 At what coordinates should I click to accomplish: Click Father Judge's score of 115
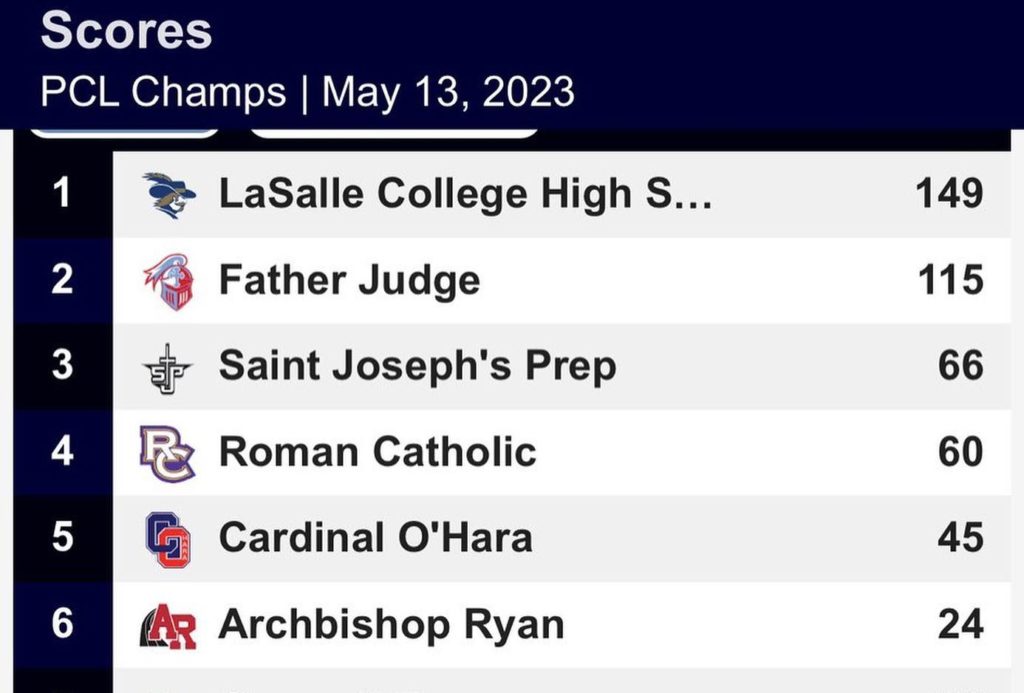pos(951,281)
